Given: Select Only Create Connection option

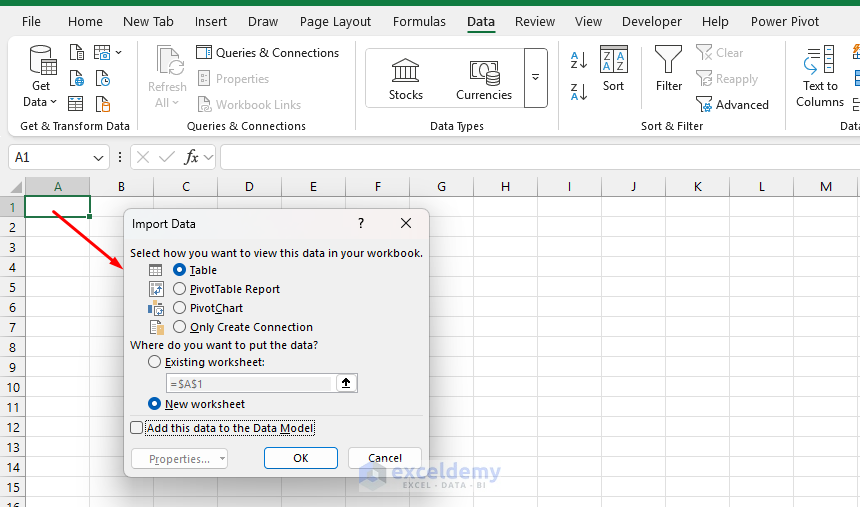Looking at the screenshot, I should coord(179,327).
